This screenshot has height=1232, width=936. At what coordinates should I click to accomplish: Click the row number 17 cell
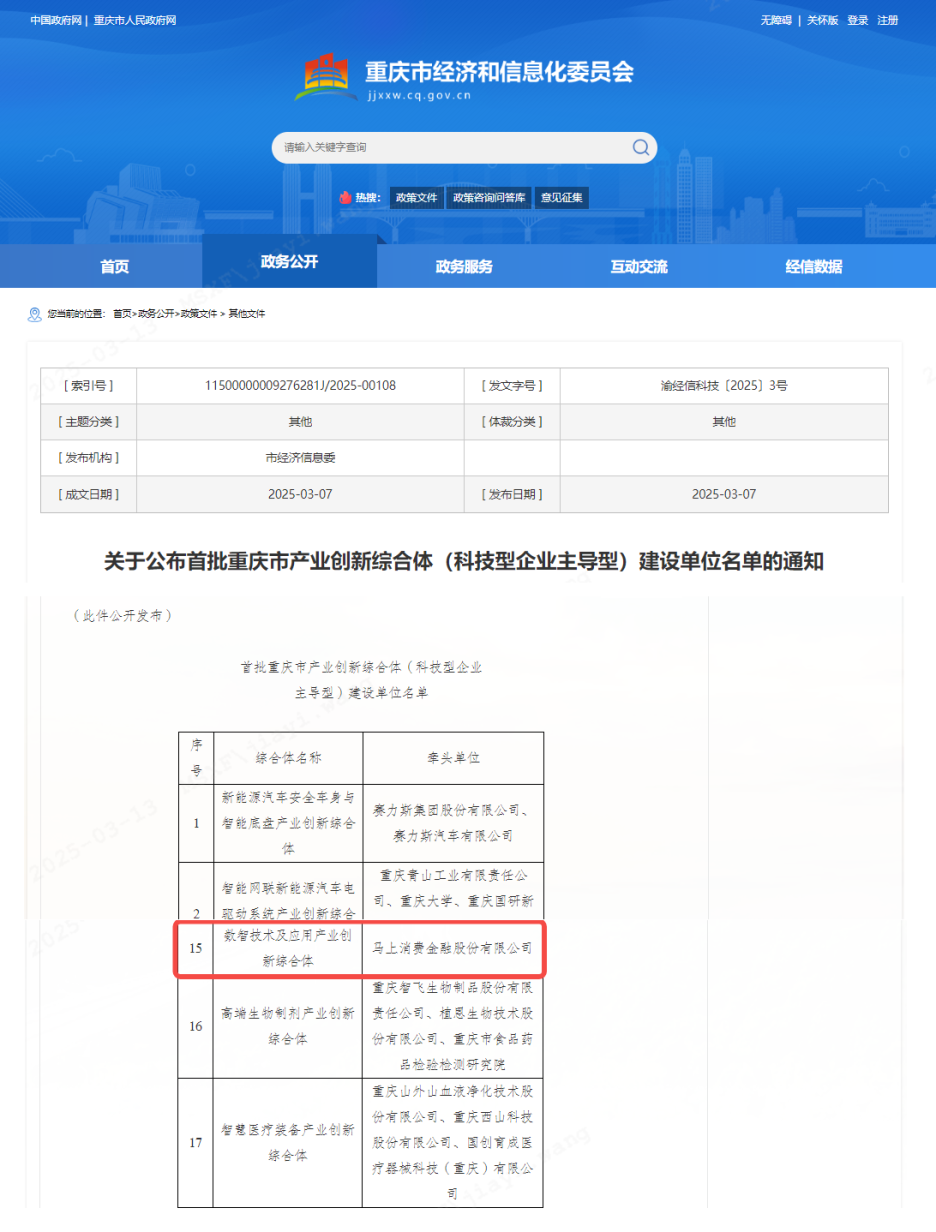[x=196, y=1142]
